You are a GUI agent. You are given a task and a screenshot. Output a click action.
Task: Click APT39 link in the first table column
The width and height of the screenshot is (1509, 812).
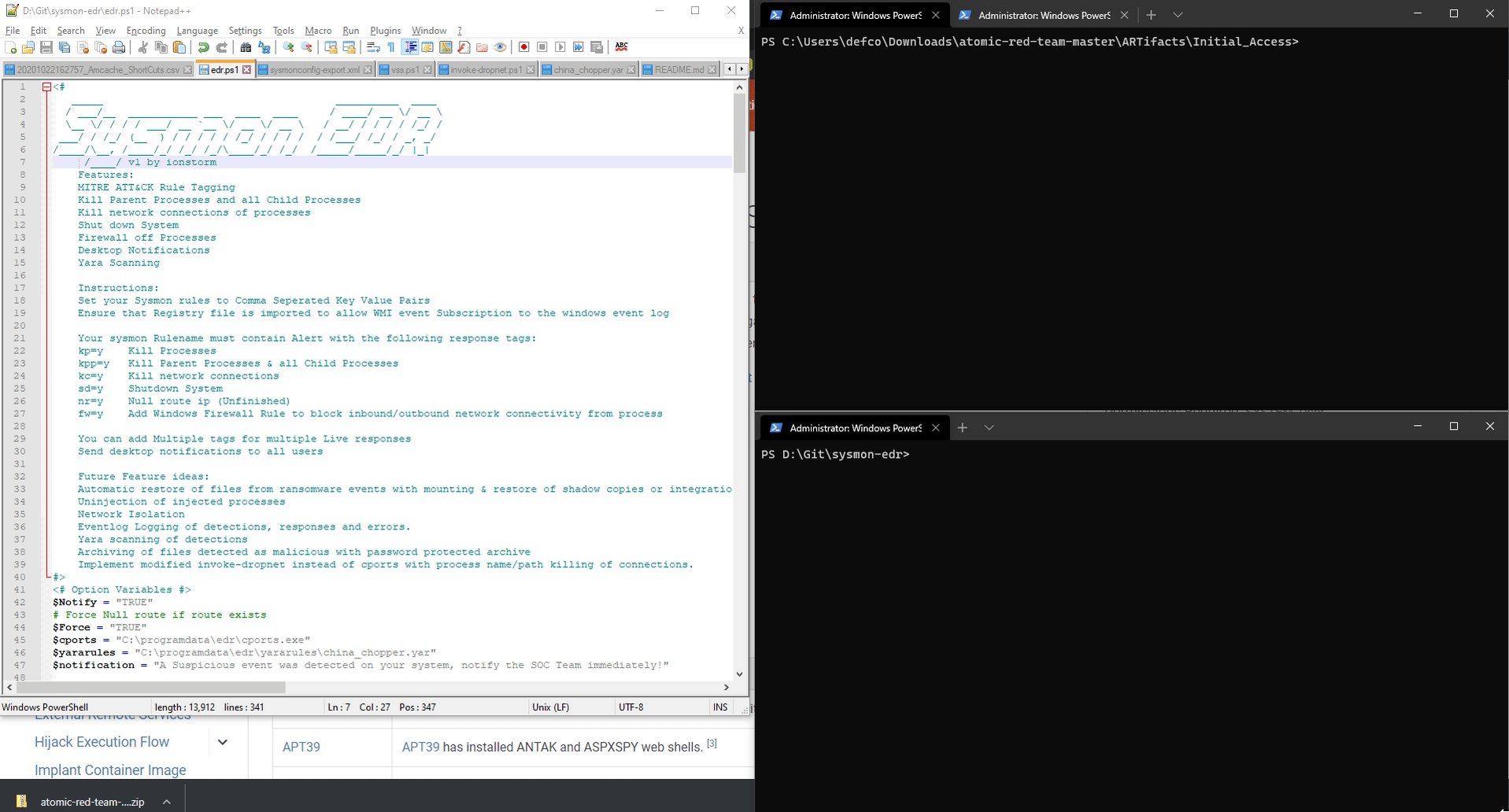[x=301, y=747]
